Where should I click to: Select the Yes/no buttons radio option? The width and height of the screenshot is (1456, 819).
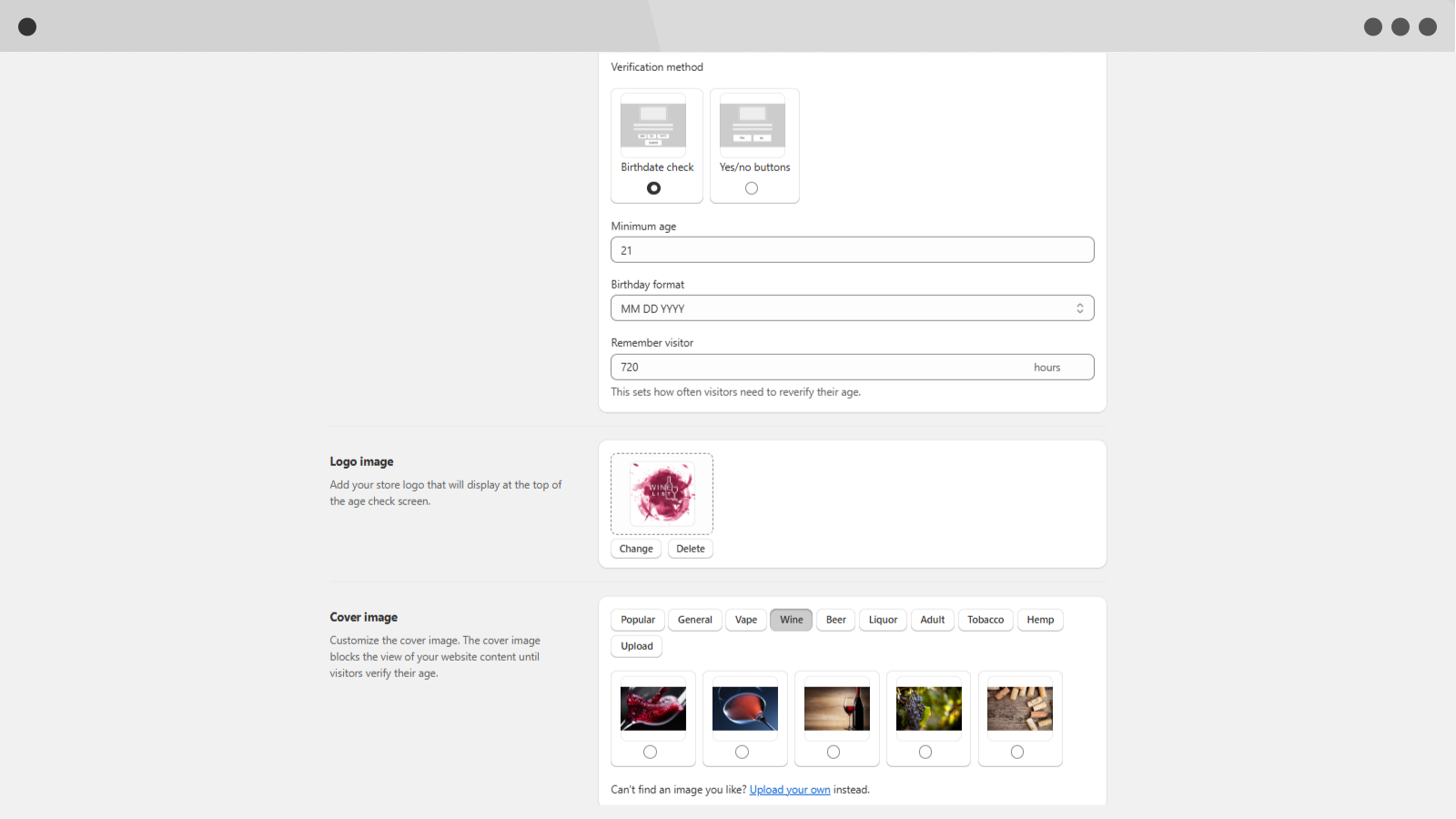[x=752, y=188]
